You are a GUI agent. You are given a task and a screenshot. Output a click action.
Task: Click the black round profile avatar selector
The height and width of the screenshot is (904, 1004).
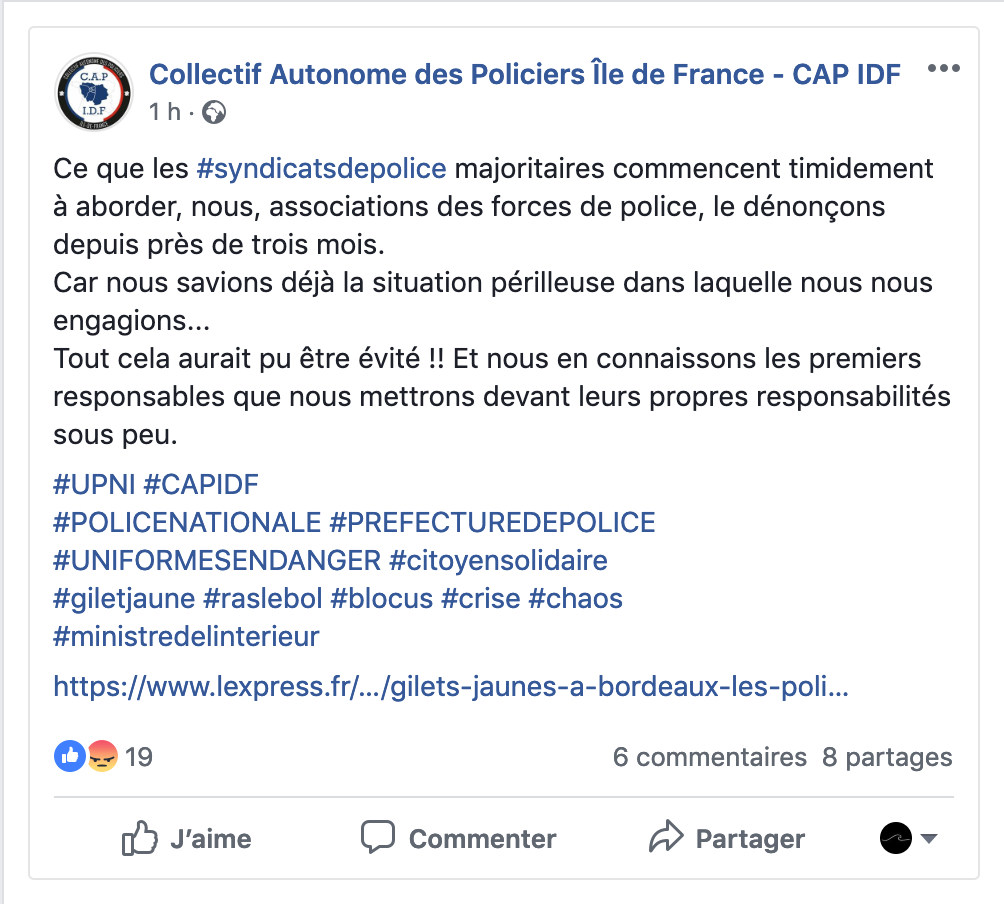tap(896, 838)
